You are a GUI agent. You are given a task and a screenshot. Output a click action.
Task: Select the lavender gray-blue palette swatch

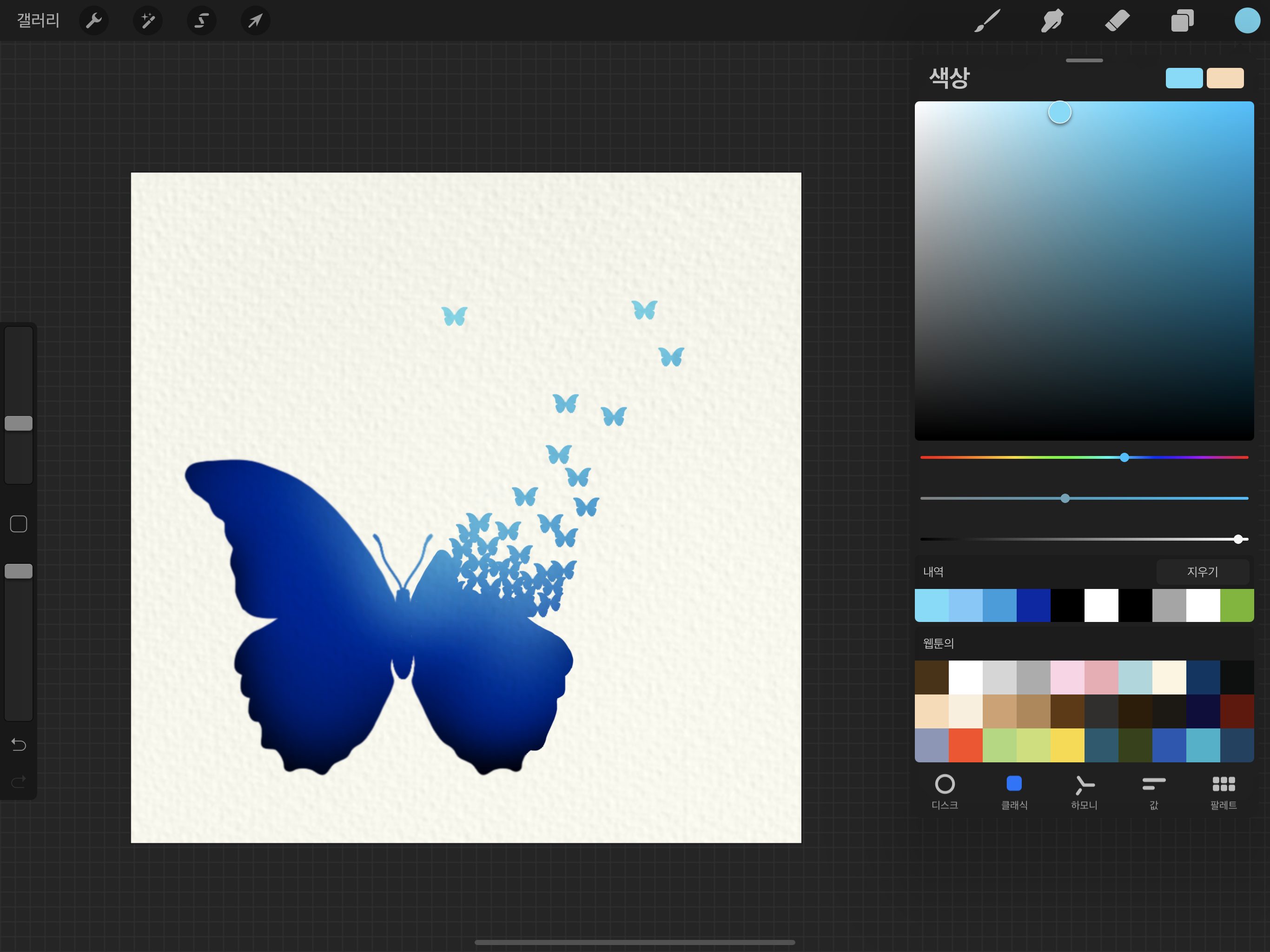pyautogui.click(x=932, y=745)
